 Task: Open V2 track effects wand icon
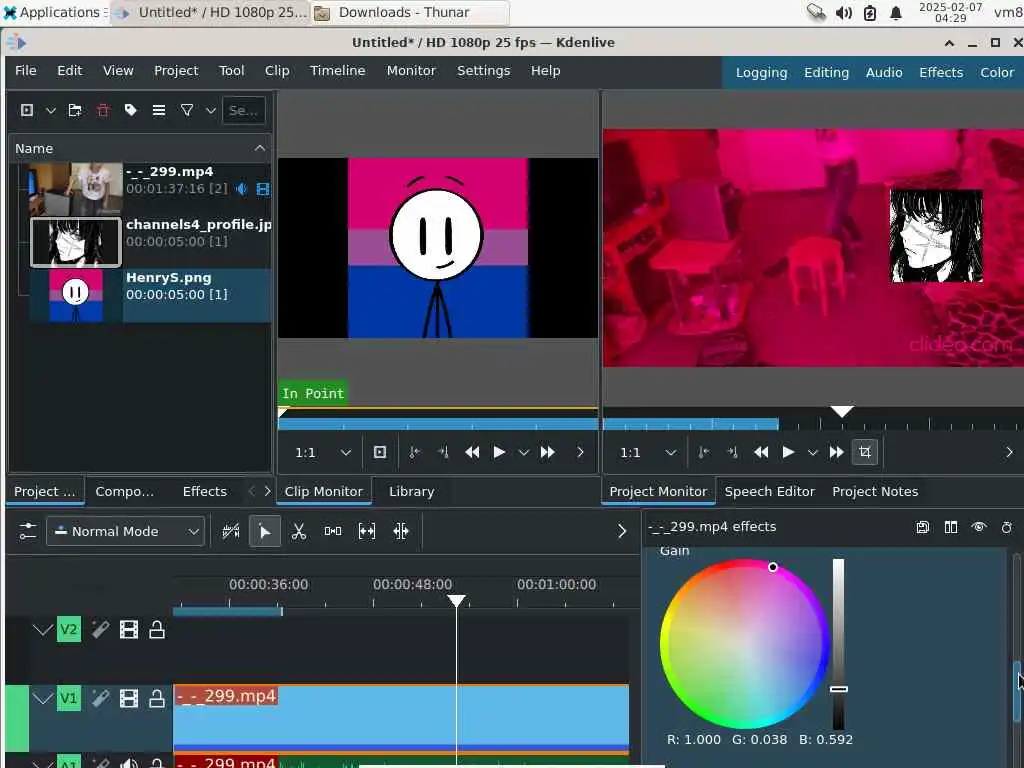coord(100,630)
